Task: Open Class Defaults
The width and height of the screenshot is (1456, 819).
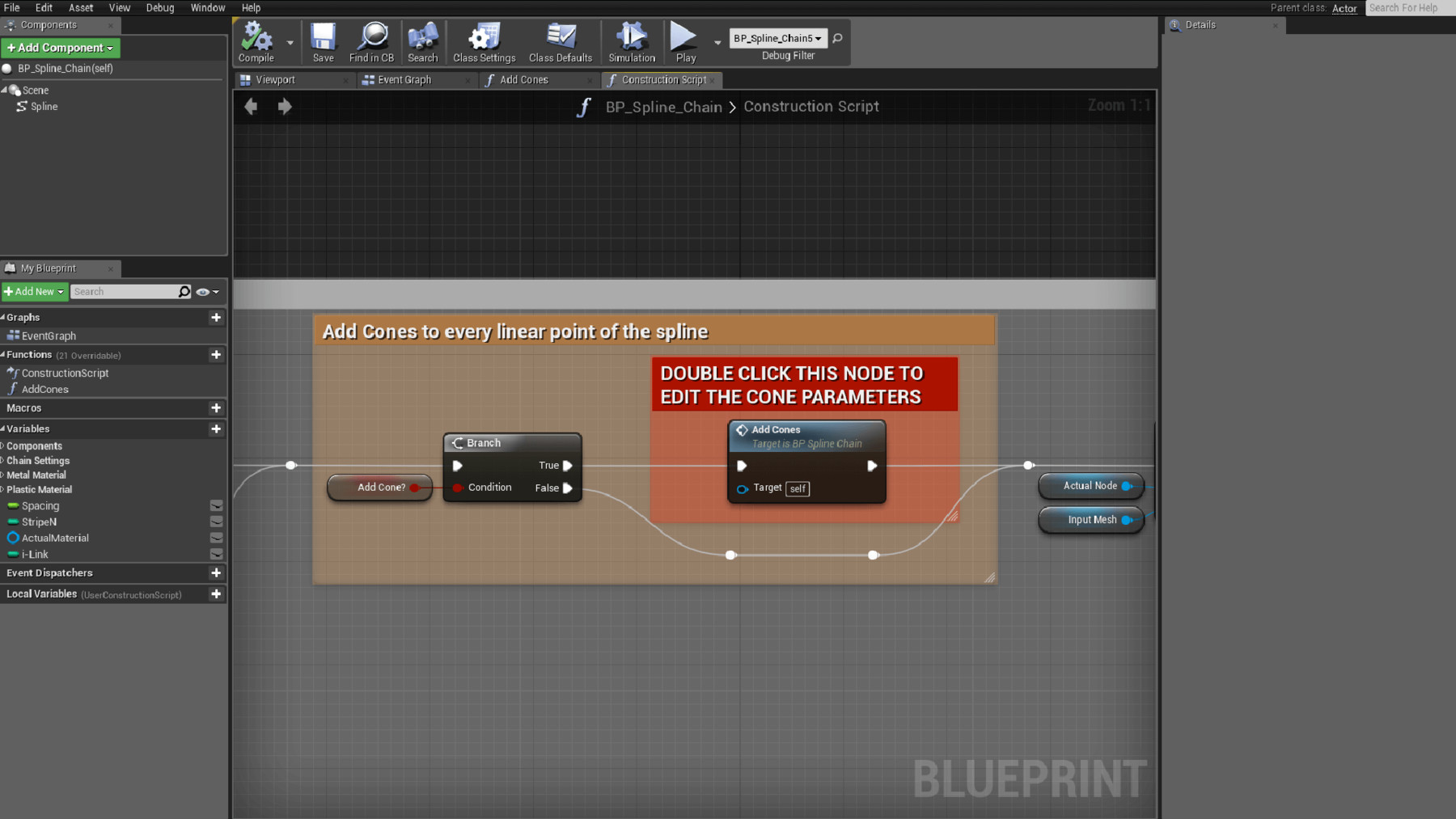Action: click(x=561, y=40)
